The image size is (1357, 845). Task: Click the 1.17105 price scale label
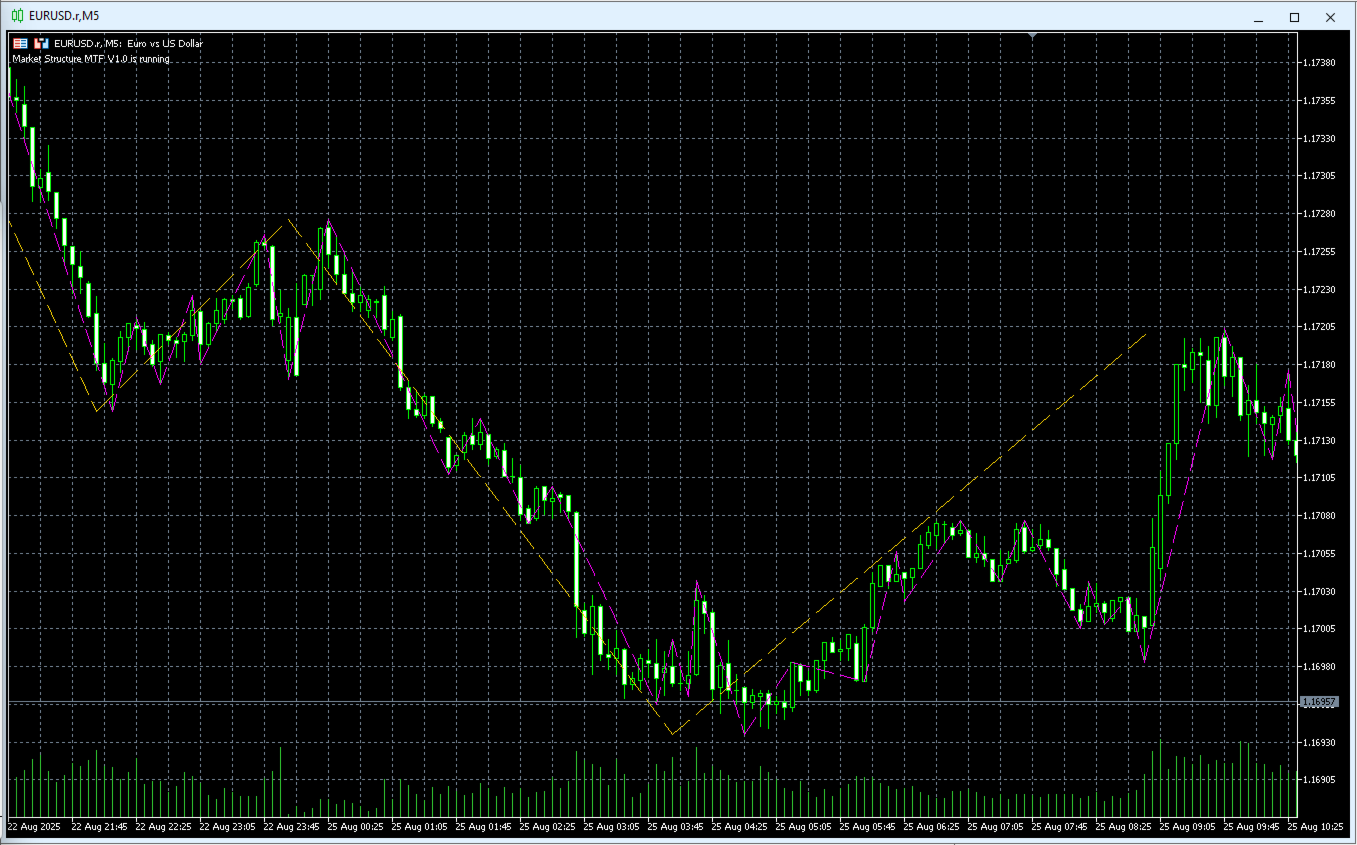[1320, 478]
